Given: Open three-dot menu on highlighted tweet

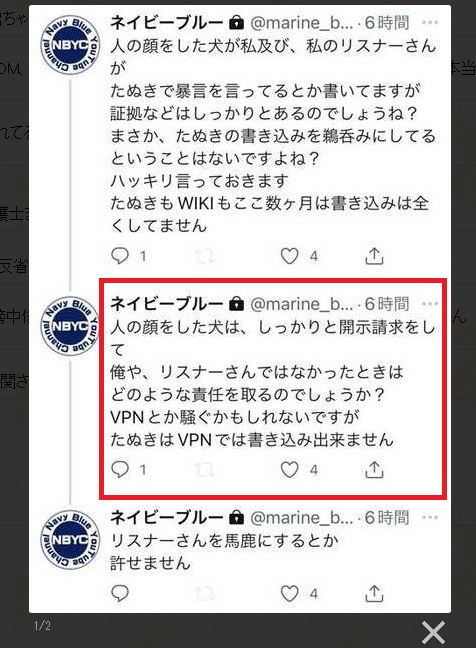Looking at the screenshot, I should pyautogui.click(x=430, y=304).
